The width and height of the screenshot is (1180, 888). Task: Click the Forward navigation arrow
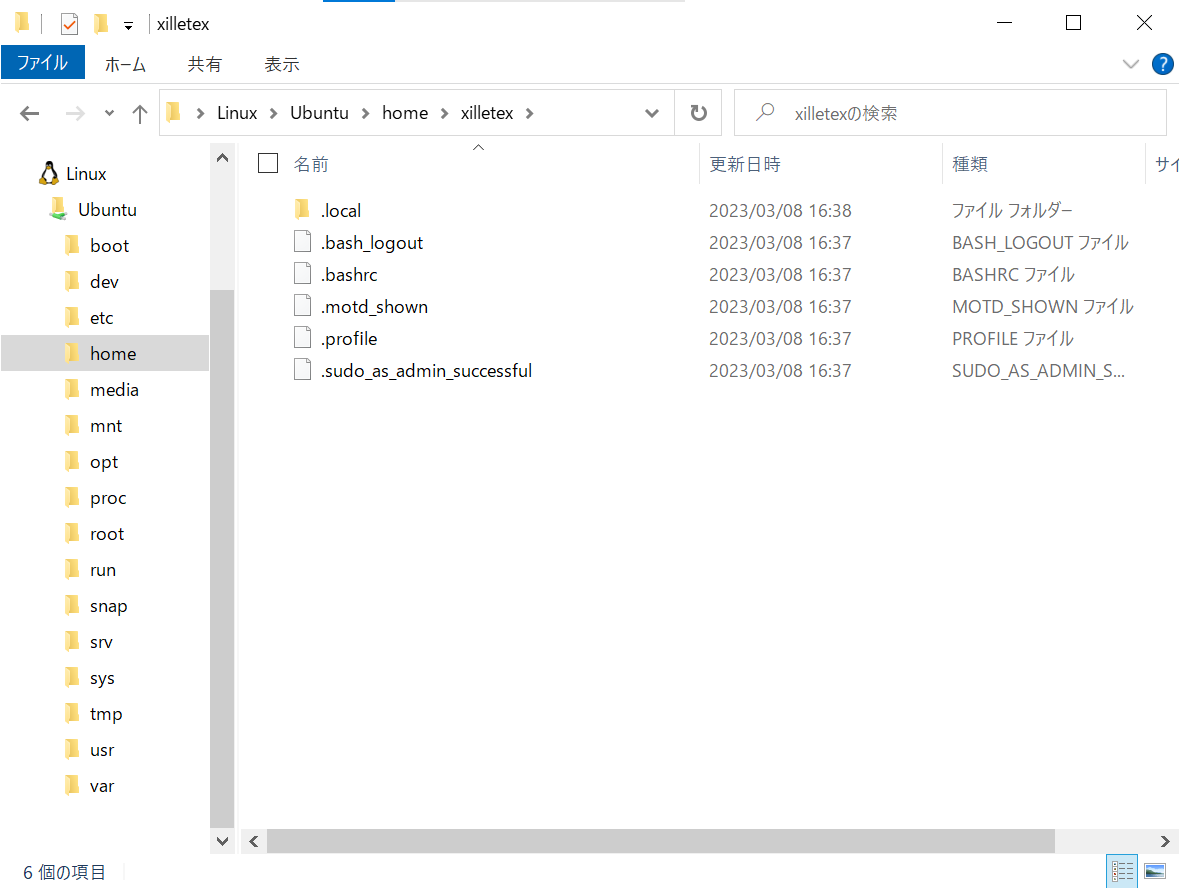75,114
